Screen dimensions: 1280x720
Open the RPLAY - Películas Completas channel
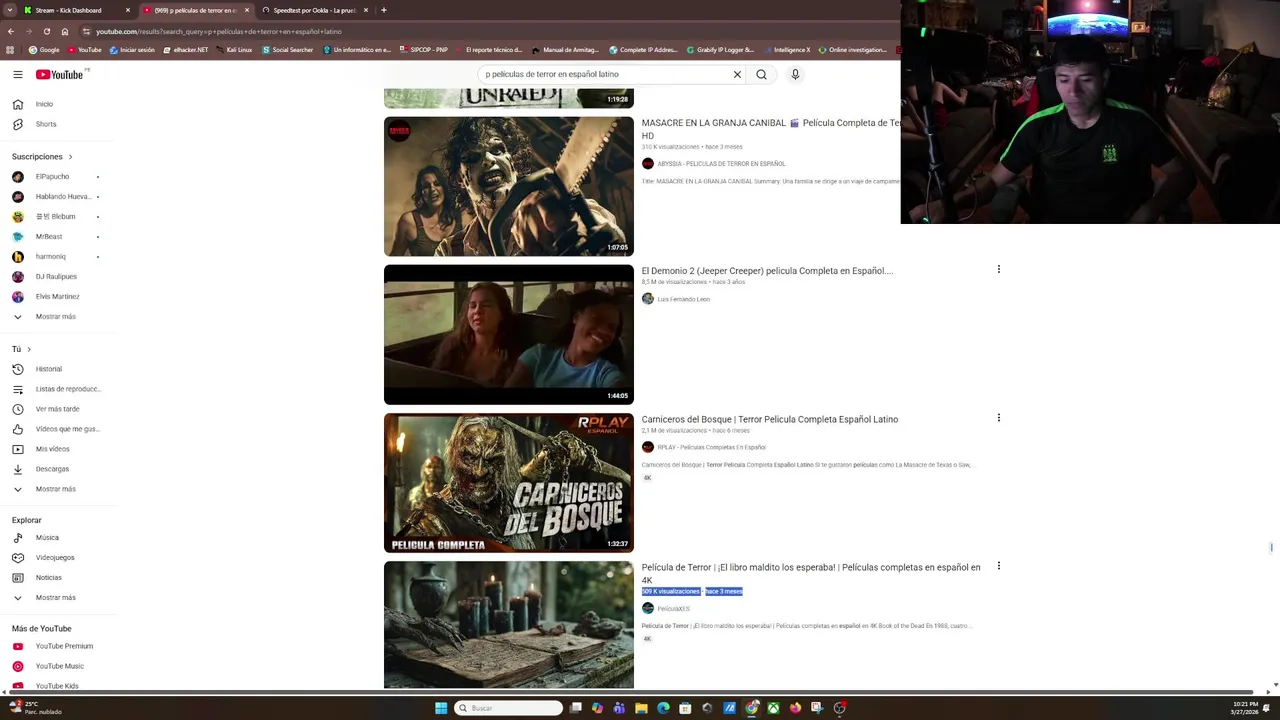pyautogui.click(x=711, y=448)
